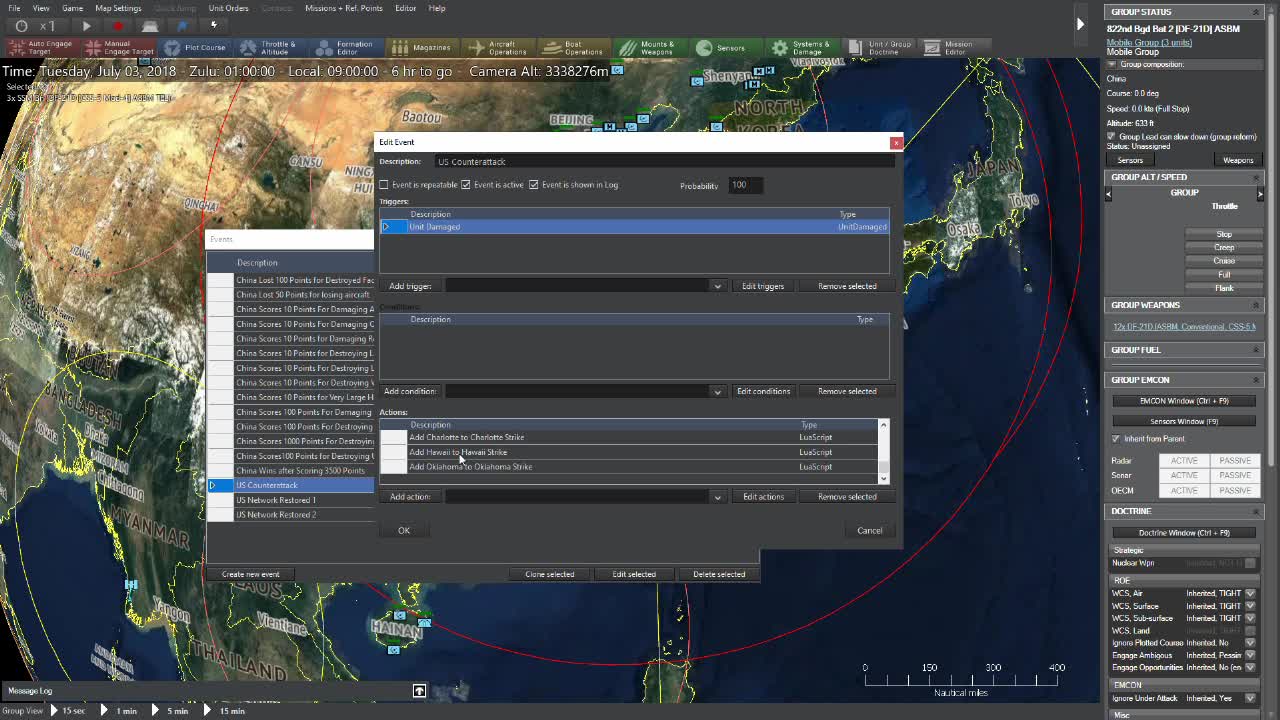Viewport: 1280px width, 720px height.
Task: Close the Edit Event dialog
Action: pyautogui.click(x=896, y=142)
